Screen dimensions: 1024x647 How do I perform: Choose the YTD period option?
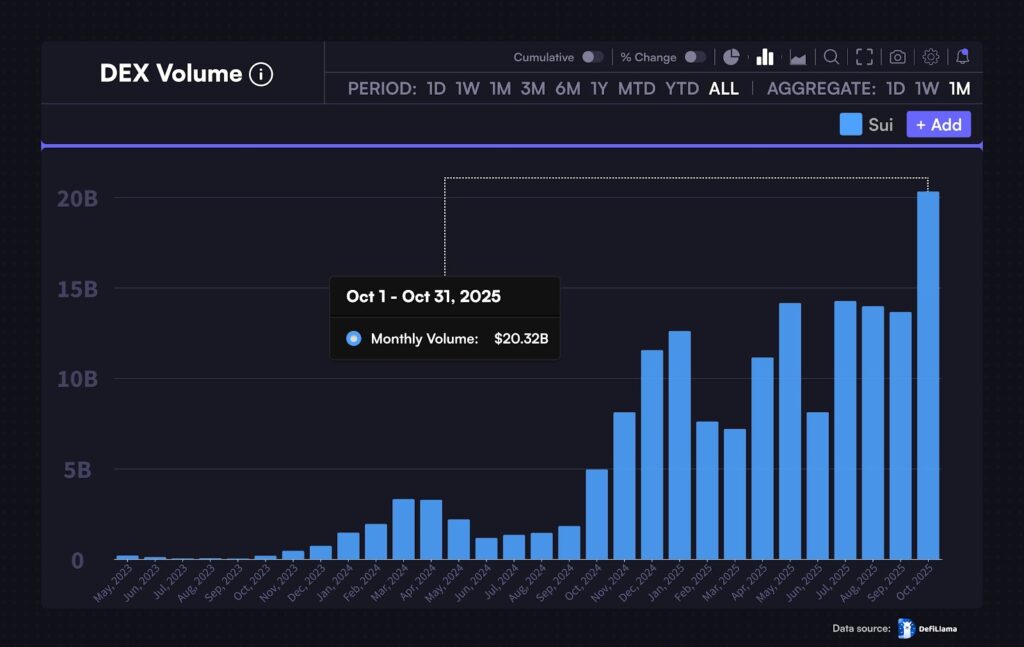pyautogui.click(x=682, y=88)
